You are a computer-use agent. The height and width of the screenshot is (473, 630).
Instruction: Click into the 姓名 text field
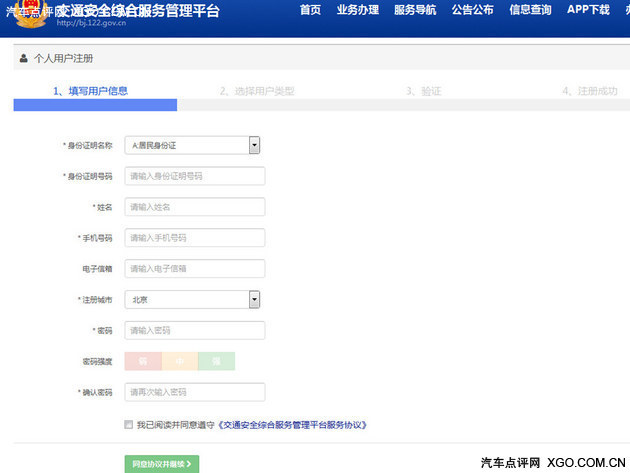[195, 207]
